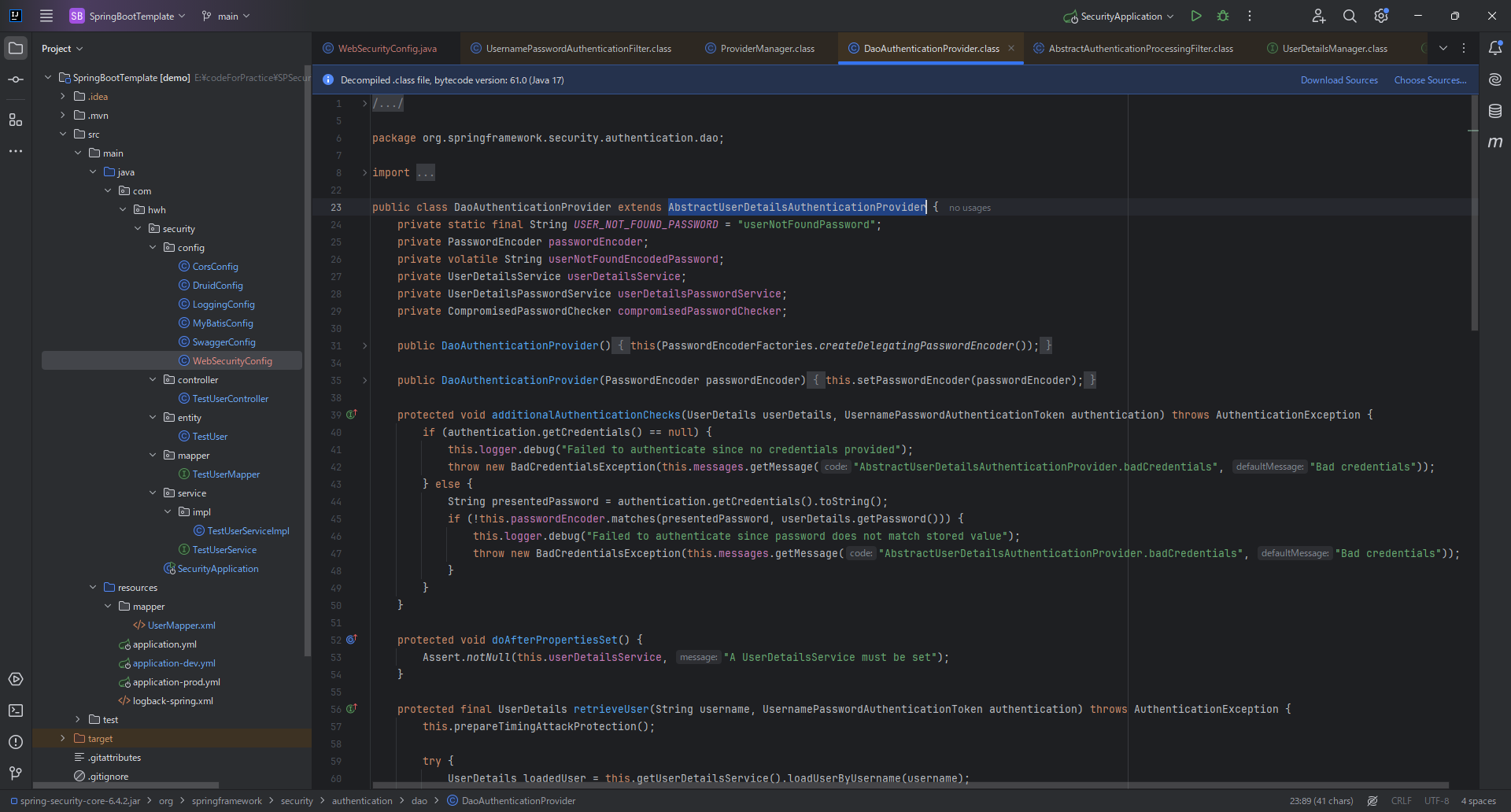
Task: Click the UTF-8 encoding status
Action: 1436,801
